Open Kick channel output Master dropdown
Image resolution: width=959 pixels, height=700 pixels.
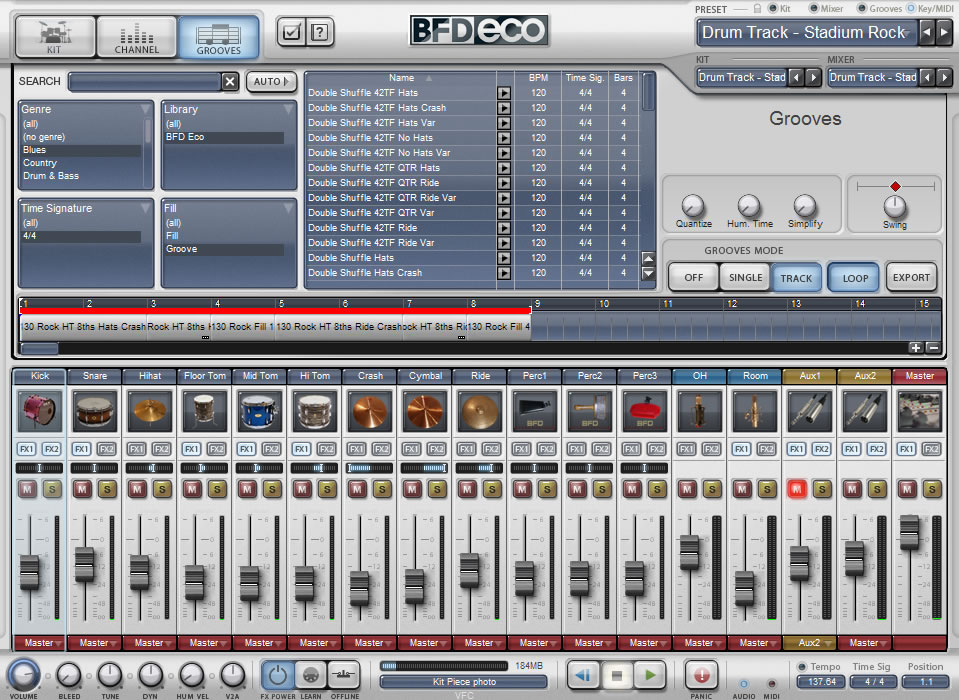(40, 643)
